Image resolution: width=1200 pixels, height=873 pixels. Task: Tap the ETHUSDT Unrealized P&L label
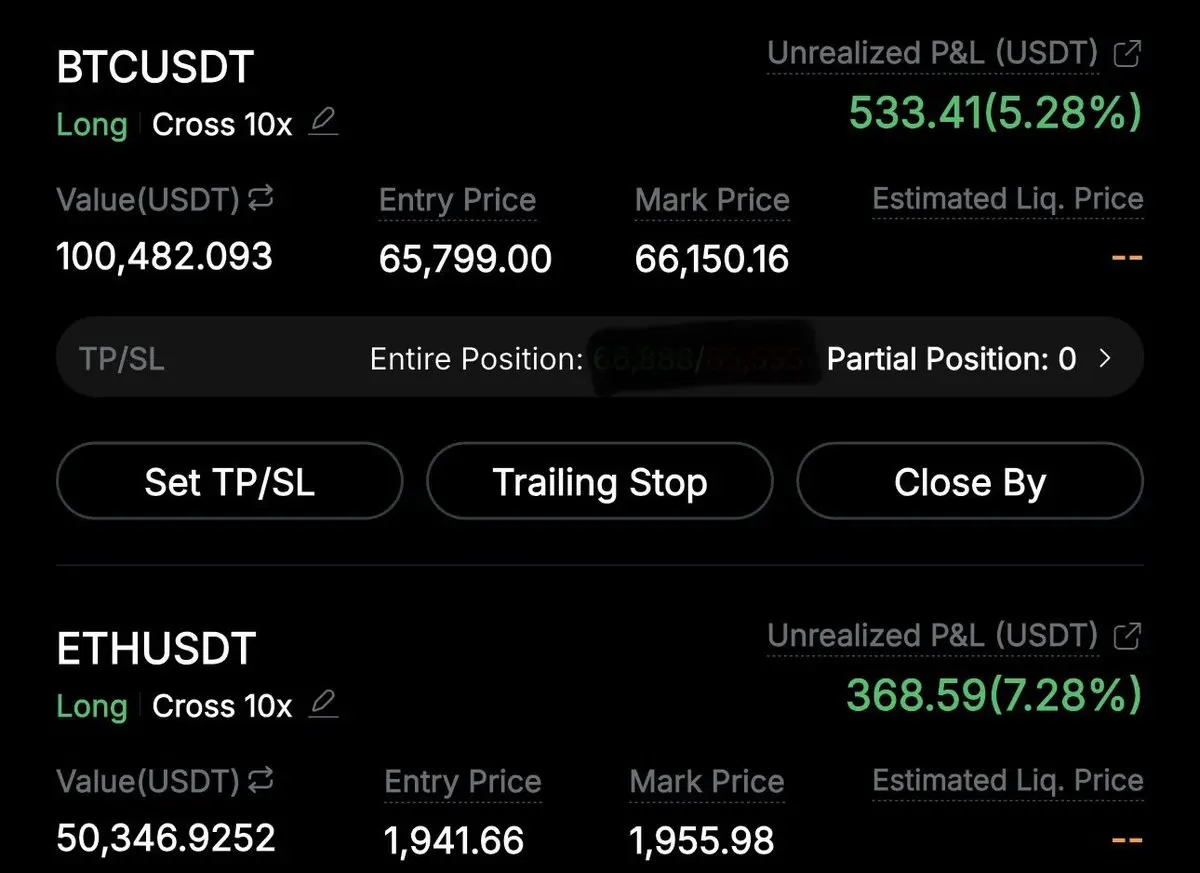[x=932, y=635]
